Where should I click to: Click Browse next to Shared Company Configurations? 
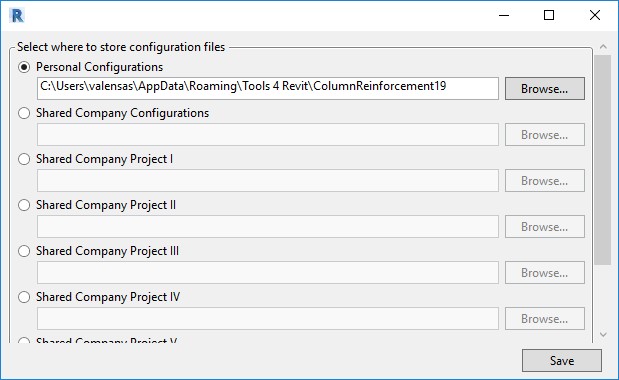coord(545,135)
